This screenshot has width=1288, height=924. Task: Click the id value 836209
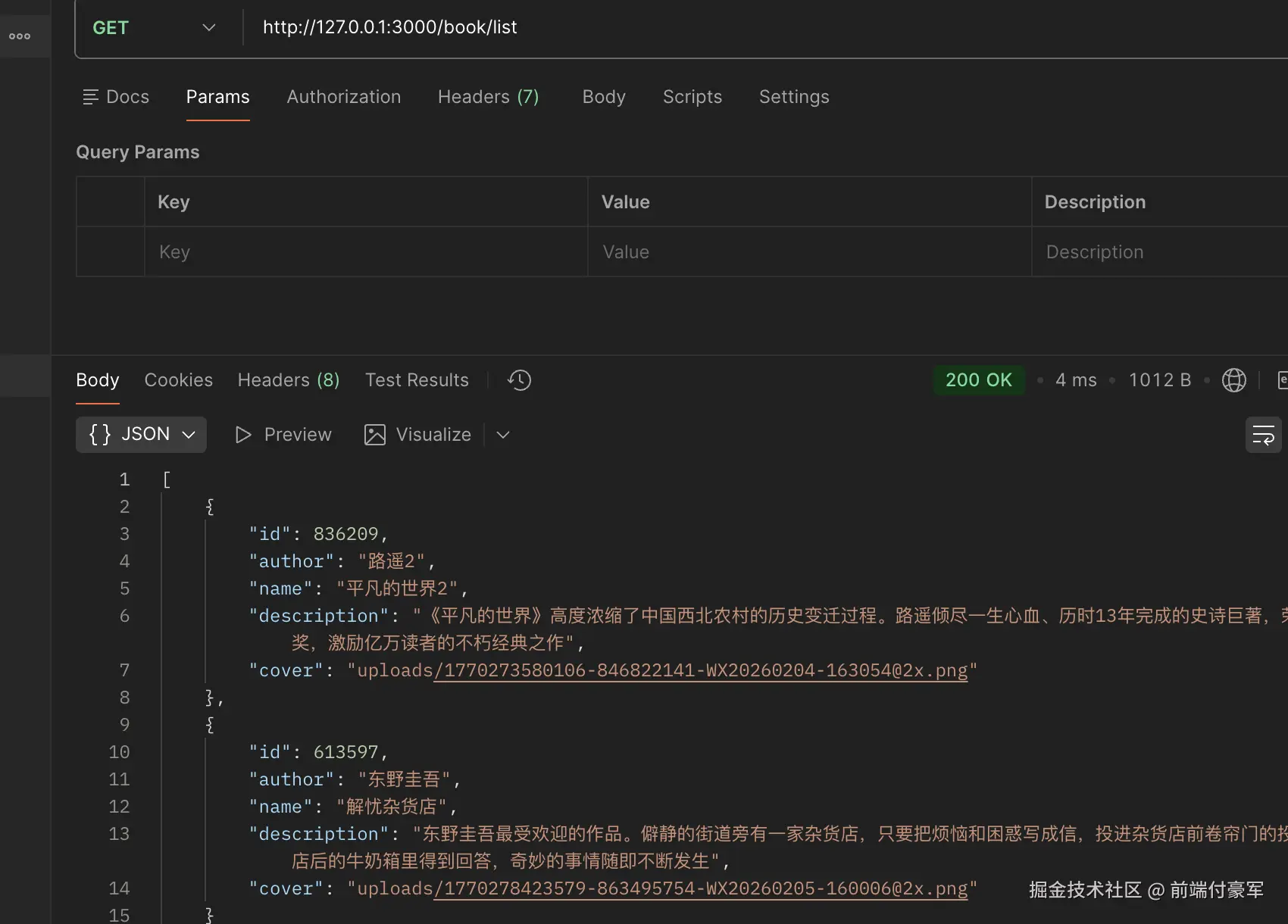pyautogui.click(x=345, y=535)
